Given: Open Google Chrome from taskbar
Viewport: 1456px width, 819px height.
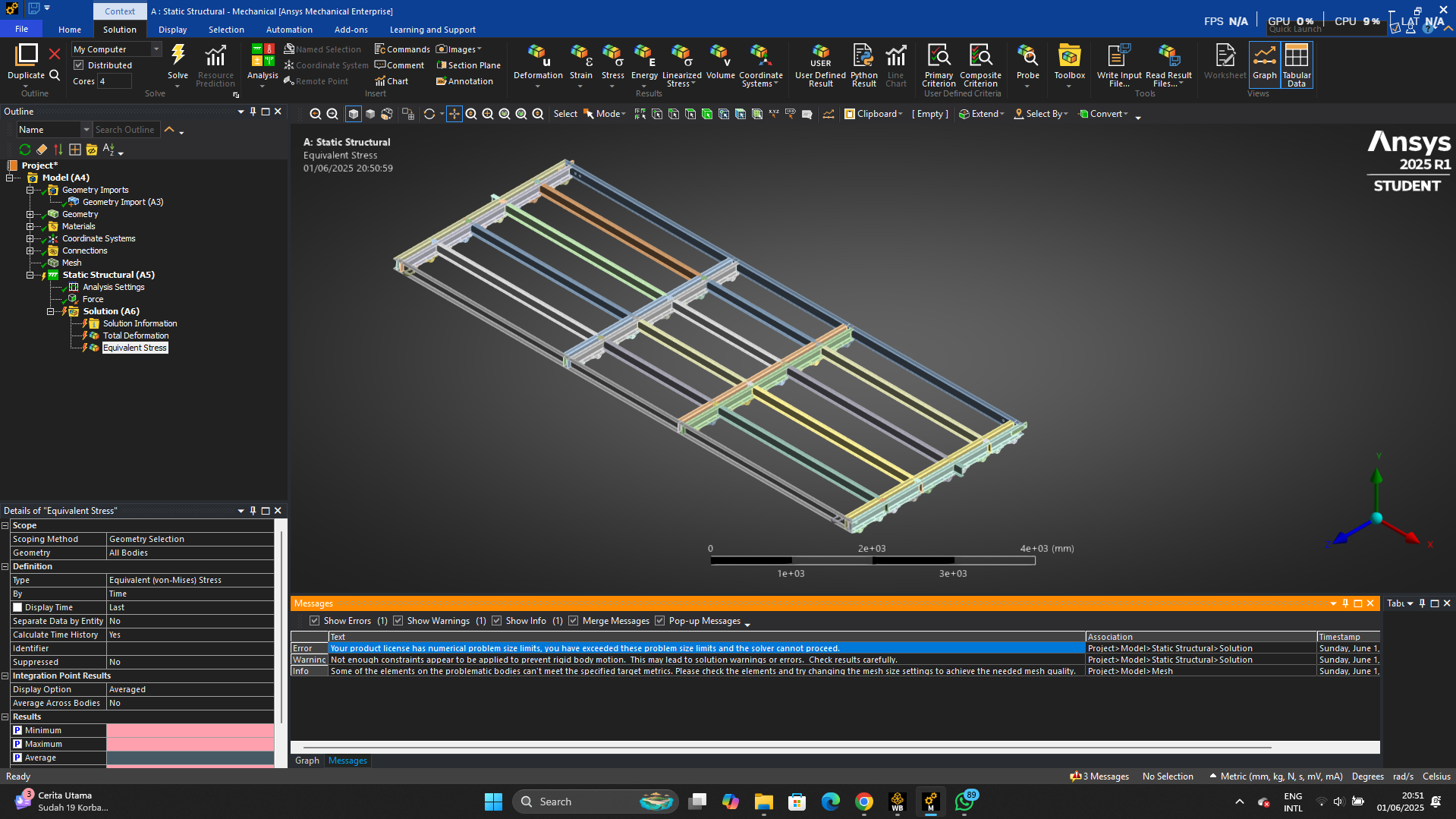Looking at the screenshot, I should point(863,802).
